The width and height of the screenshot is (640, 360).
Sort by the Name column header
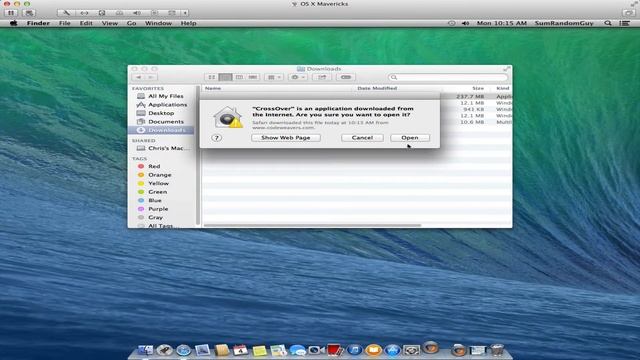(x=278, y=88)
